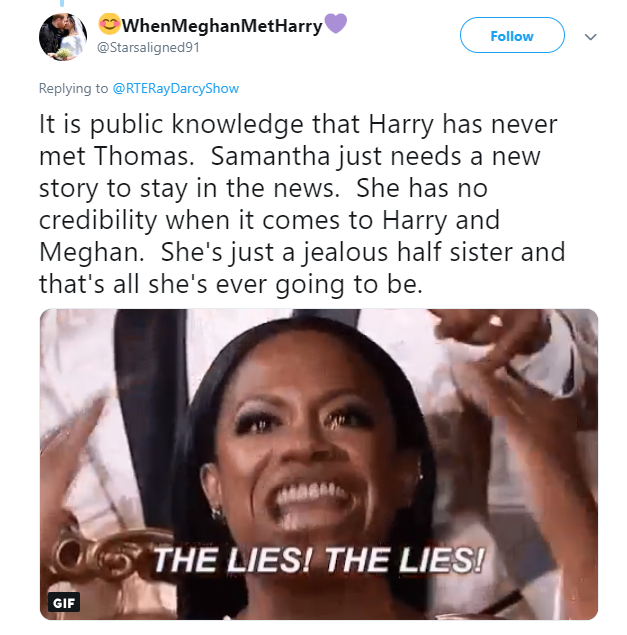The width and height of the screenshot is (627, 635).
Task: Open the @Starsaligned91 handle
Action: [148, 47]
